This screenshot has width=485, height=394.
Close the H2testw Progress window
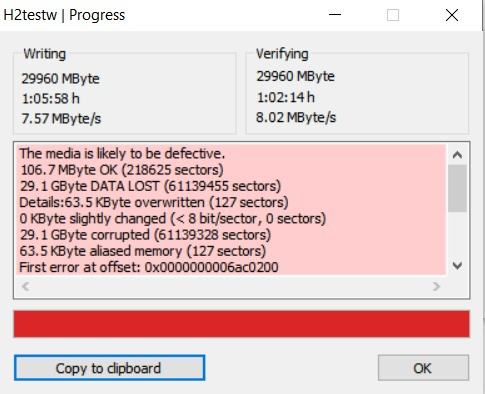[452, 15]
